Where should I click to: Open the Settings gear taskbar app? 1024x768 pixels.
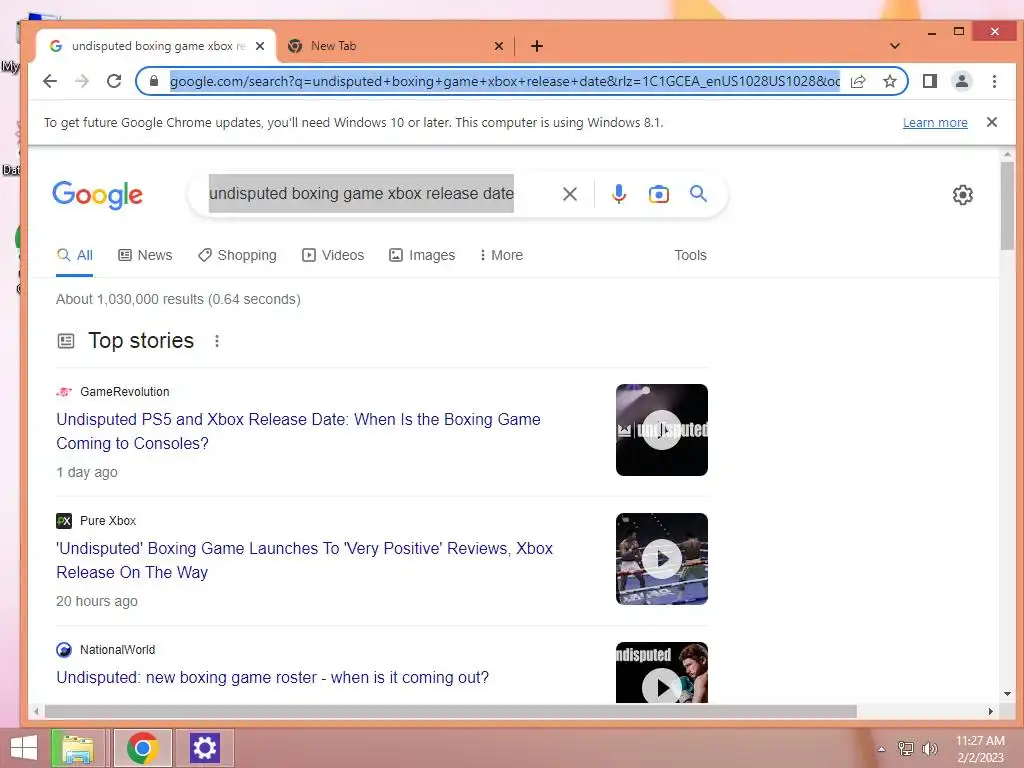(x=204, y=748)
